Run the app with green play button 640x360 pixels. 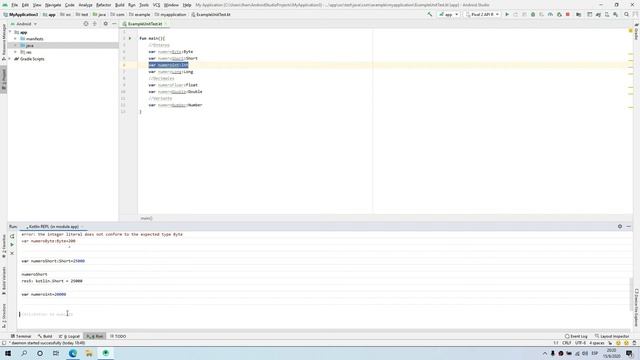[x=507, y=14]
